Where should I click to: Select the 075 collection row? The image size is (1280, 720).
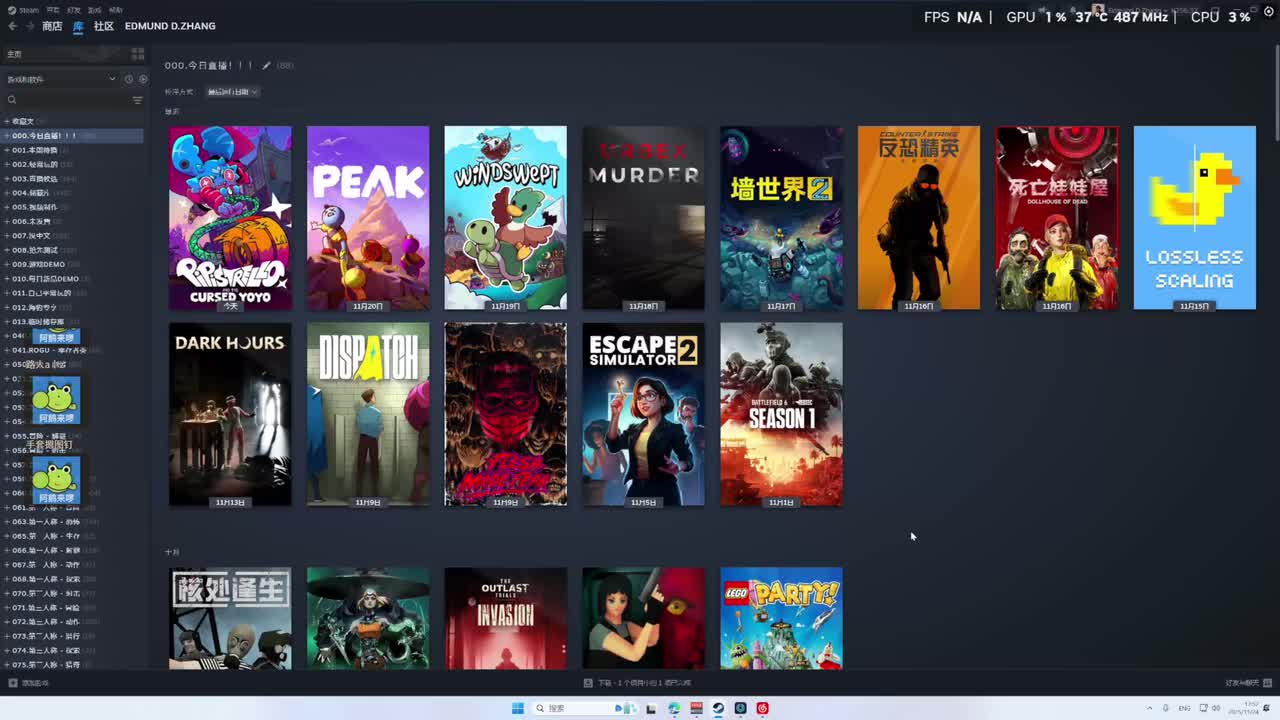(73, 664)
